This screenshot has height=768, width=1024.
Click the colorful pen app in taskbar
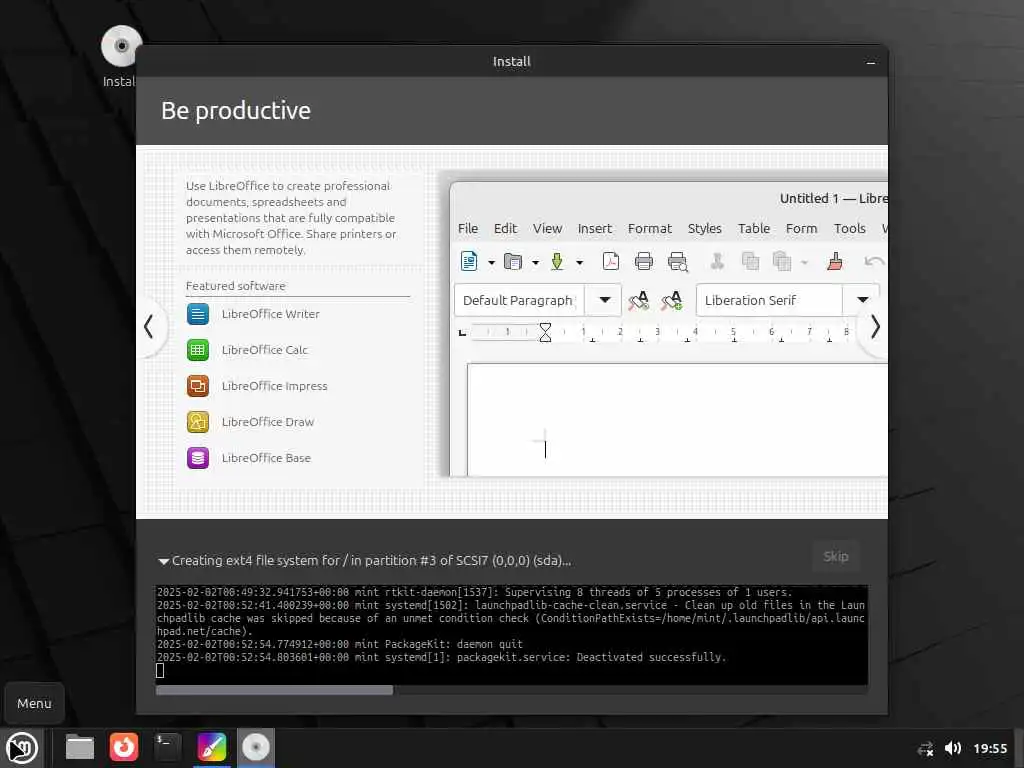(212, 747)
